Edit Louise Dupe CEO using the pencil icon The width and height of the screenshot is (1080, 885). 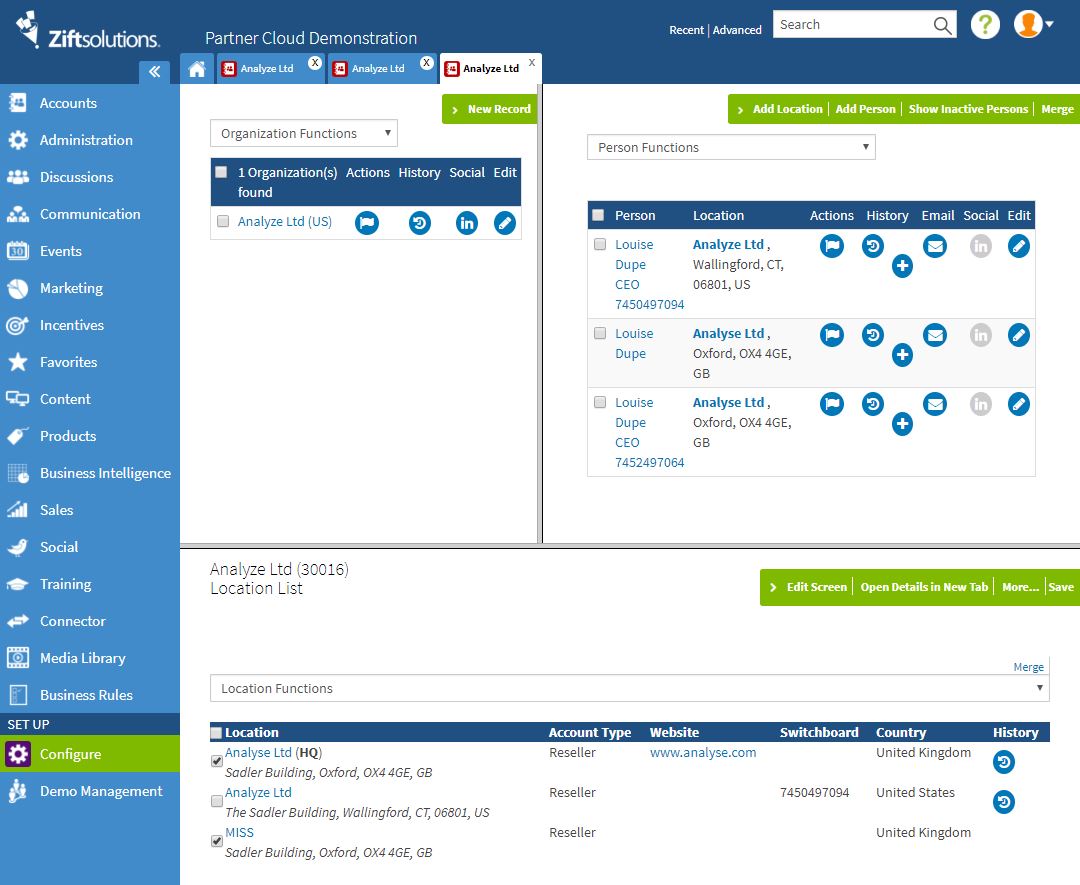pos(1018,246)
